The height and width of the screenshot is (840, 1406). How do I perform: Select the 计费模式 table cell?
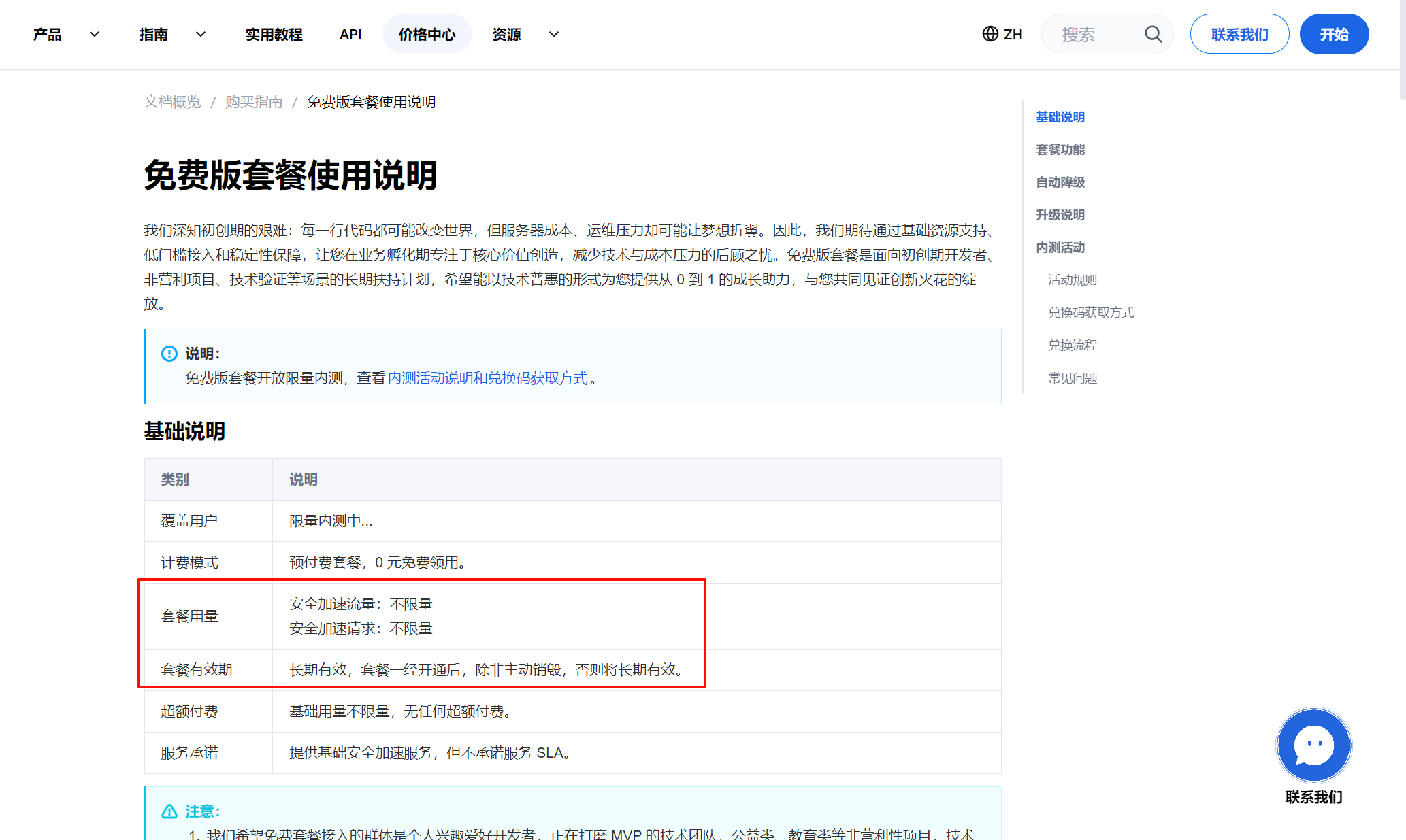(x=208, y=562)
